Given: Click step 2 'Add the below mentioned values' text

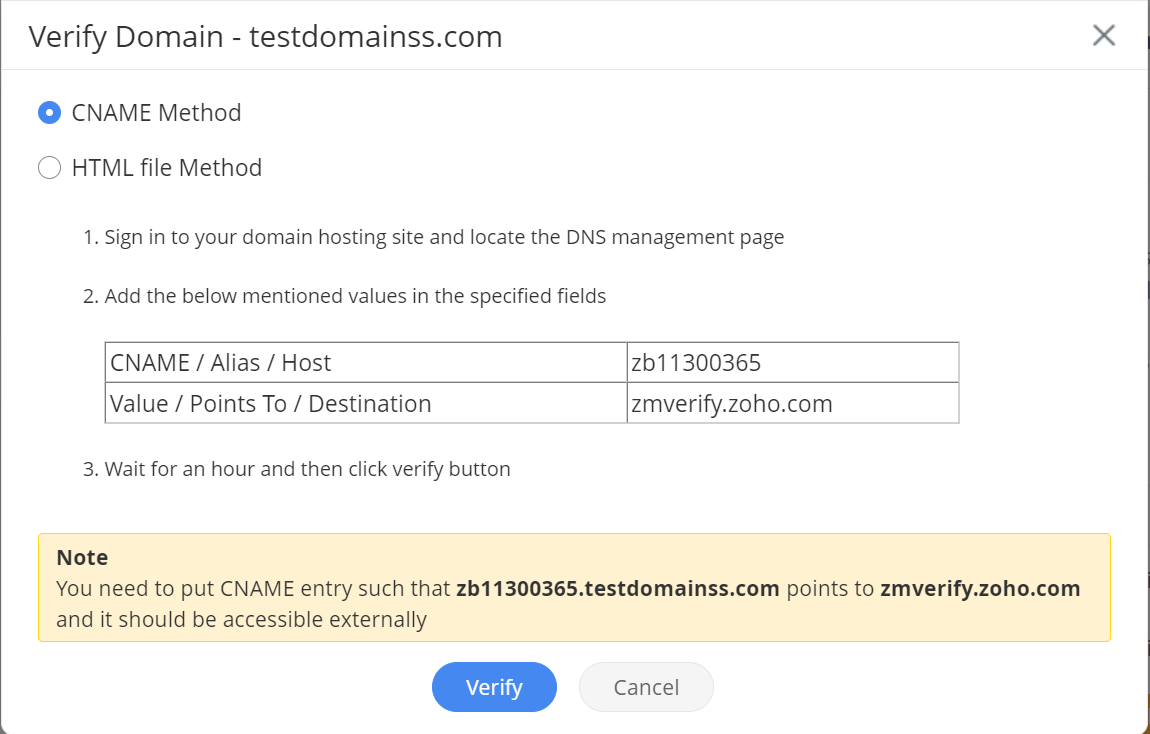Looking at the screenshot, I should [355, 296].
